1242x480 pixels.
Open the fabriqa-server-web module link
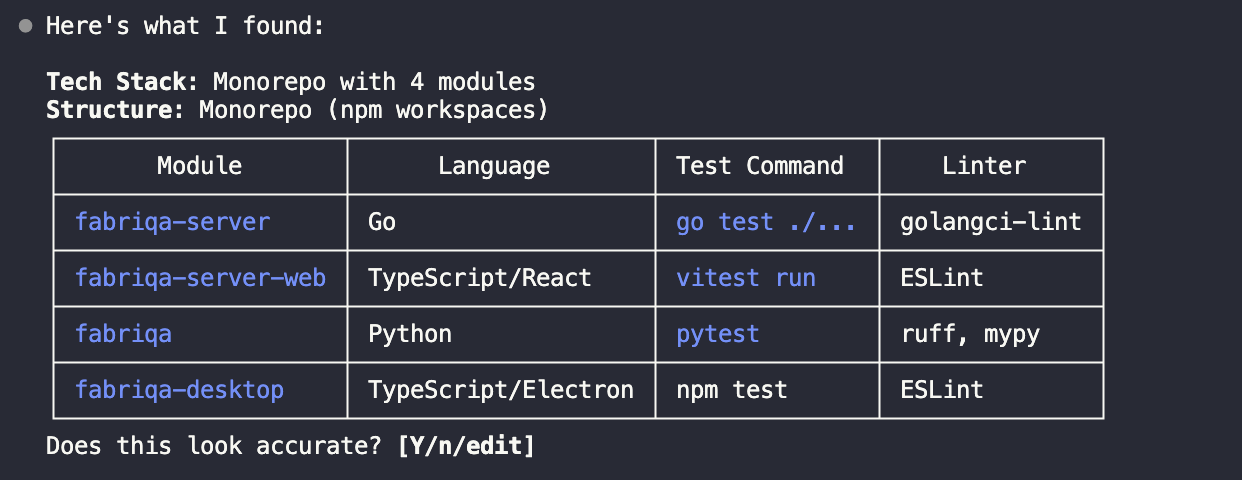point(201,277)
